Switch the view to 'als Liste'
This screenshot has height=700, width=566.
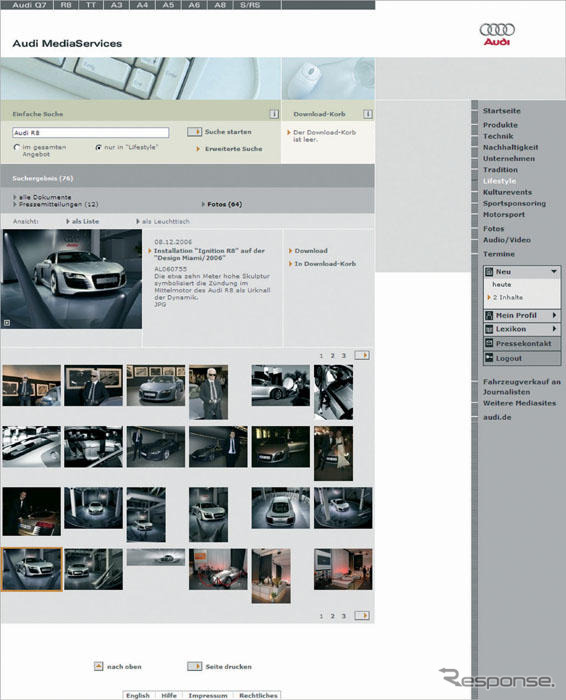pos(85,221)
